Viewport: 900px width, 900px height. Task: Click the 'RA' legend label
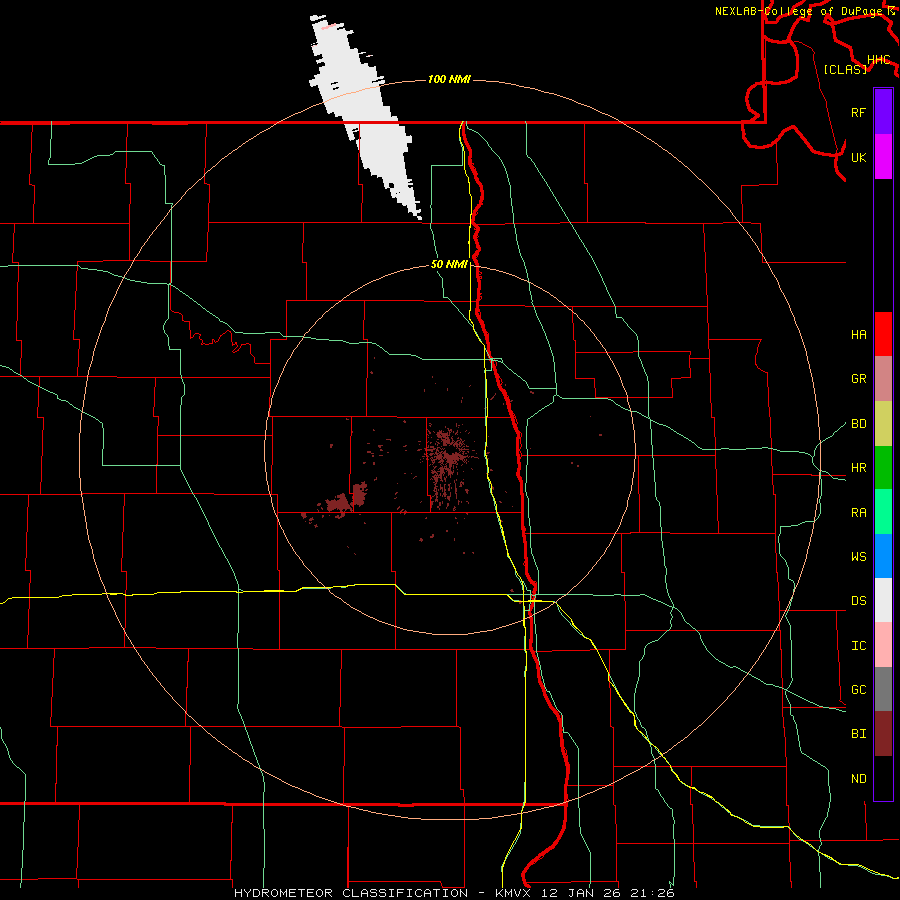(858, 512)
